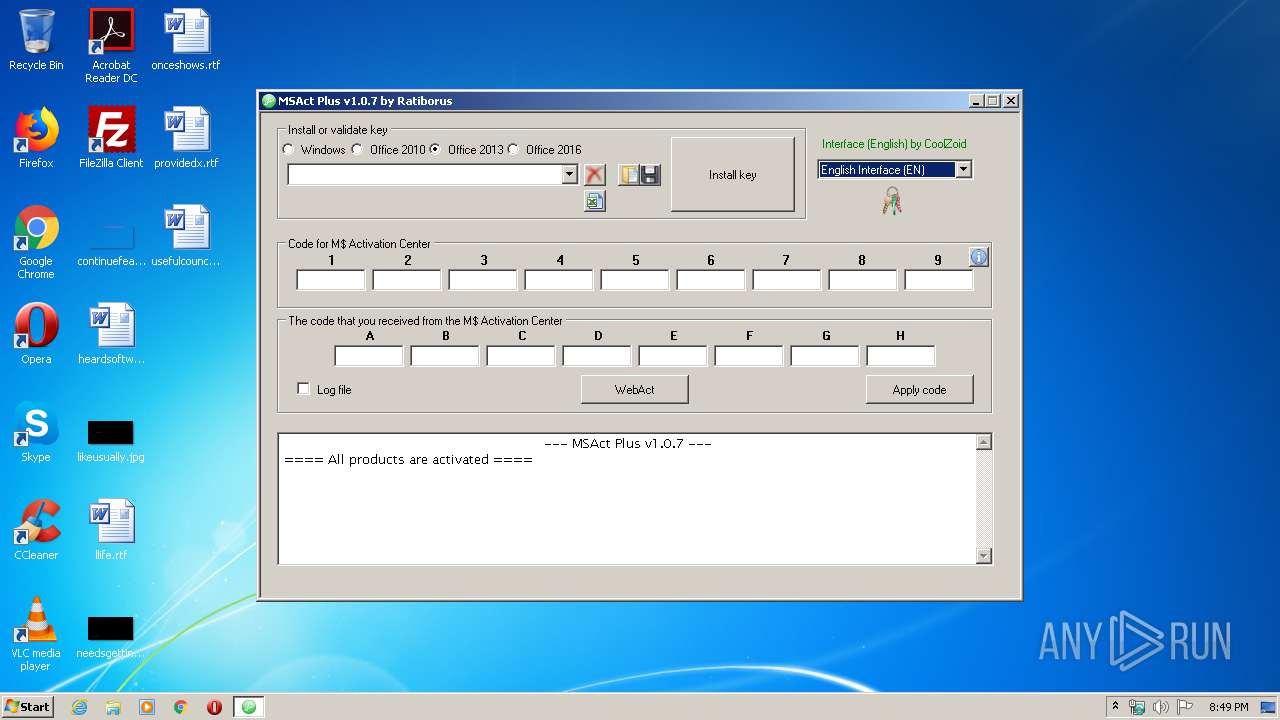Open Chrome from the taskbar
This screenshot has width=1280, height=720.
180,707
